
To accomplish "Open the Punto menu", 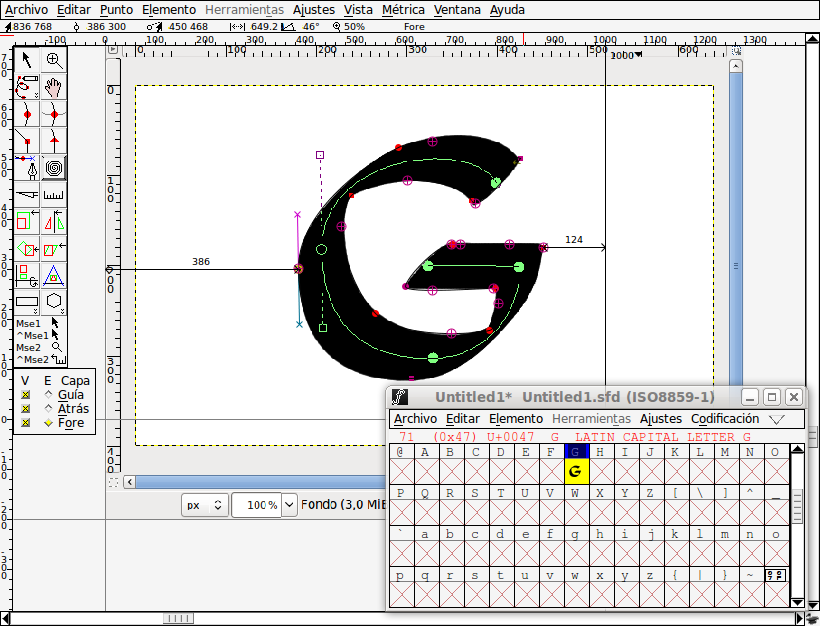I will [116, 10].
